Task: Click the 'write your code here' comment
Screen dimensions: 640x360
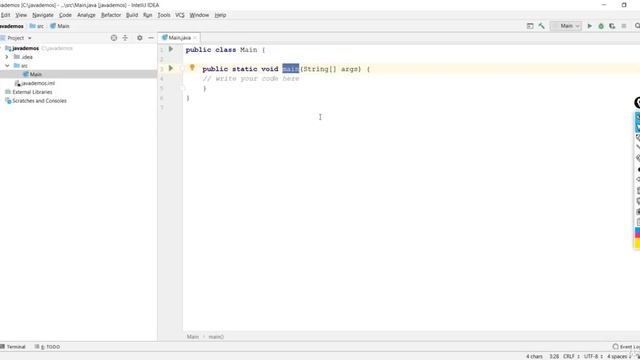Action: (x=251, y=79)
